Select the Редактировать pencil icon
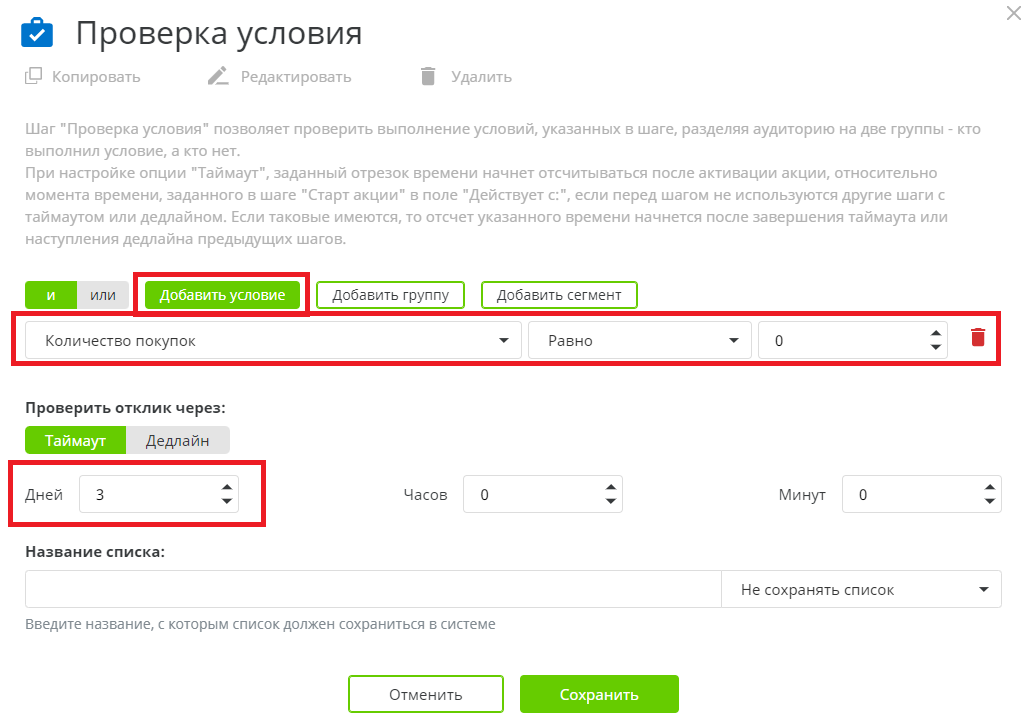 (x=217, y=75)
